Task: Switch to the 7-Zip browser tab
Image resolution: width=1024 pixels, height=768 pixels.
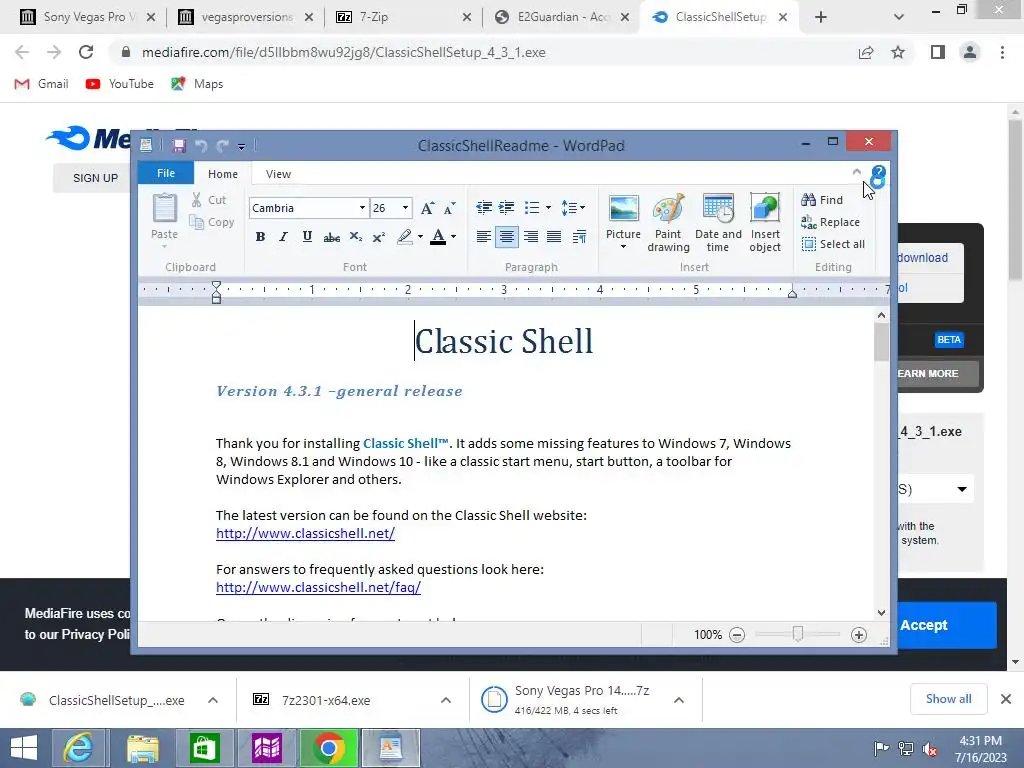Action: click(404, 17)
